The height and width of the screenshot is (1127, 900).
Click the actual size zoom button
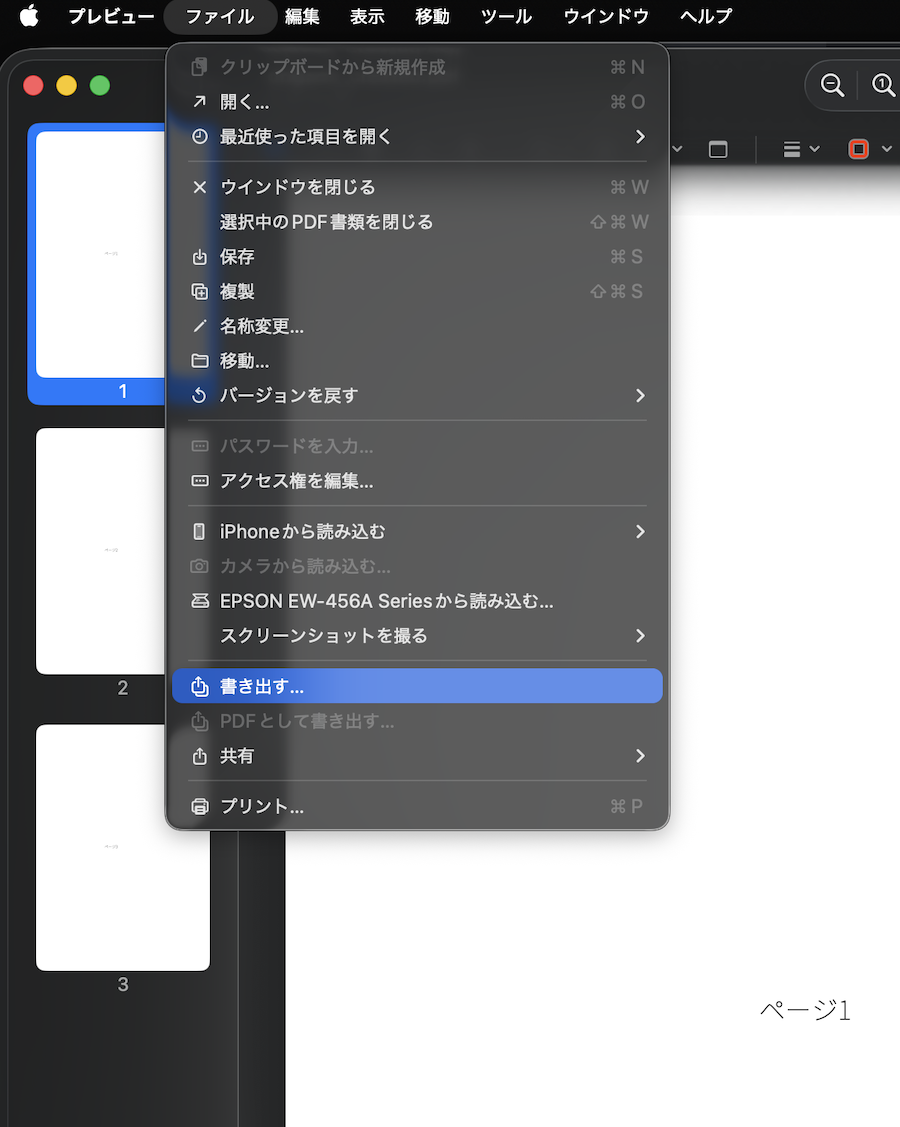coord(883,86)
